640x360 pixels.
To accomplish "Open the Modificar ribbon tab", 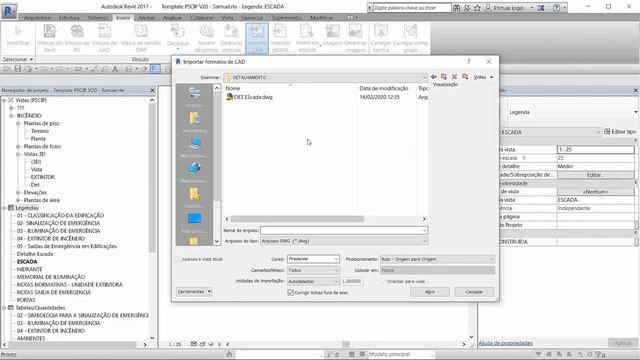I will (322, 18).
